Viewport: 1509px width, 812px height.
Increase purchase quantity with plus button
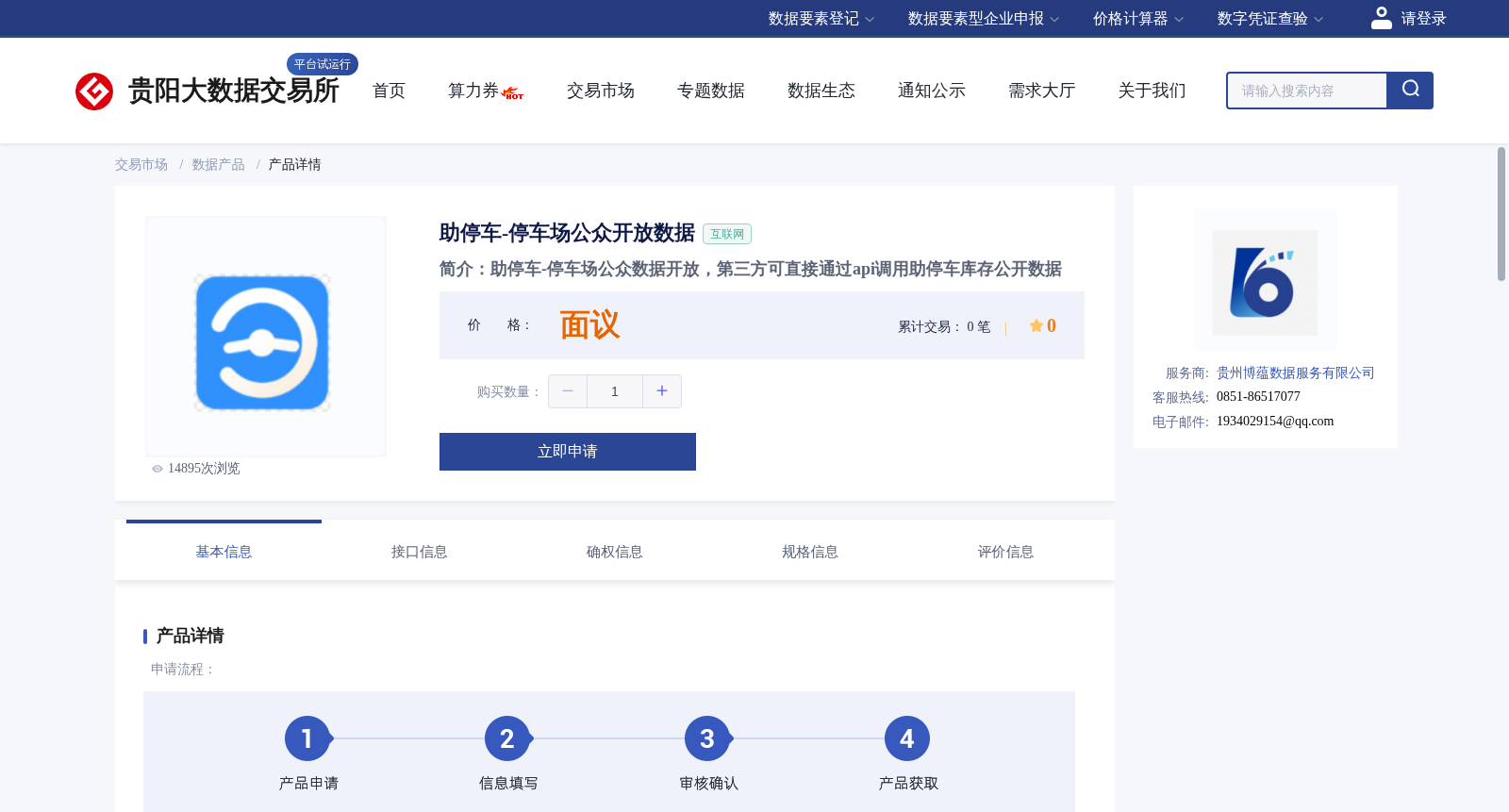point(662,391)
